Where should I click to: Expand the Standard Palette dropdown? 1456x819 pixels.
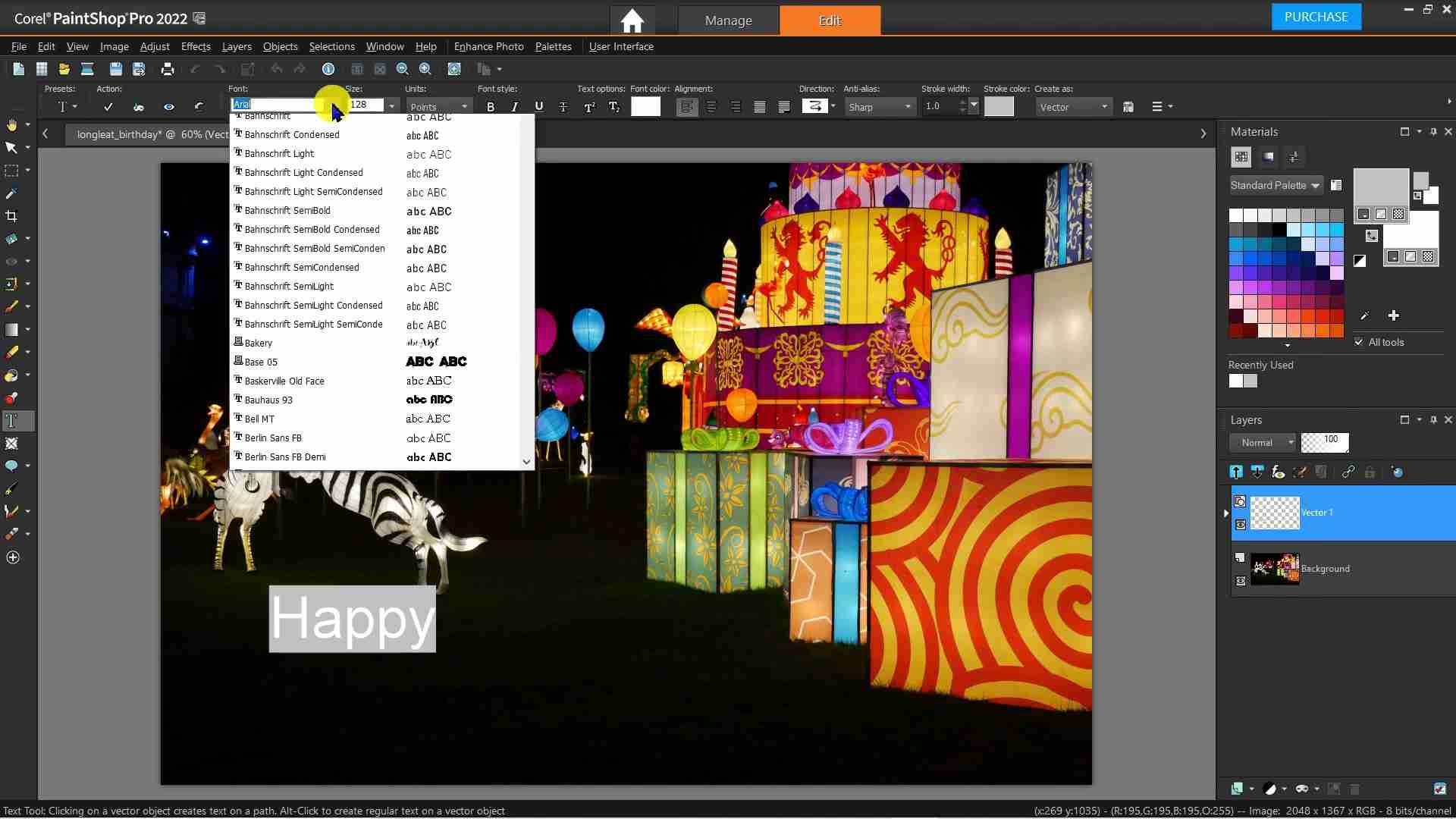pyautogui.click(x=1316, y=185)
